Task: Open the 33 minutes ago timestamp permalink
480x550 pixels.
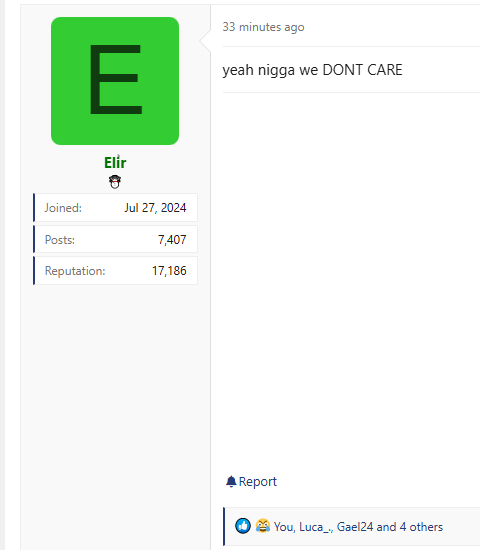Action: tap(263, 27)
